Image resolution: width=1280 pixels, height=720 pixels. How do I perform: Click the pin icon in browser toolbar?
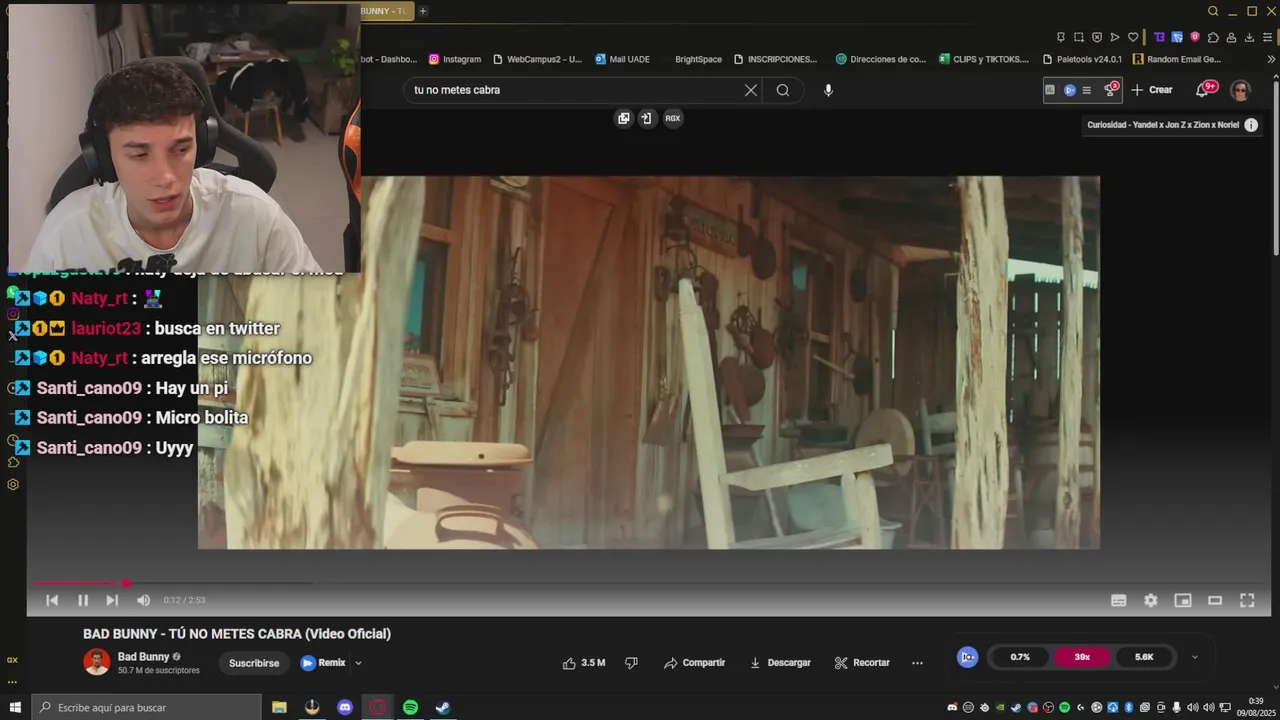click(x=1061, y=37)
